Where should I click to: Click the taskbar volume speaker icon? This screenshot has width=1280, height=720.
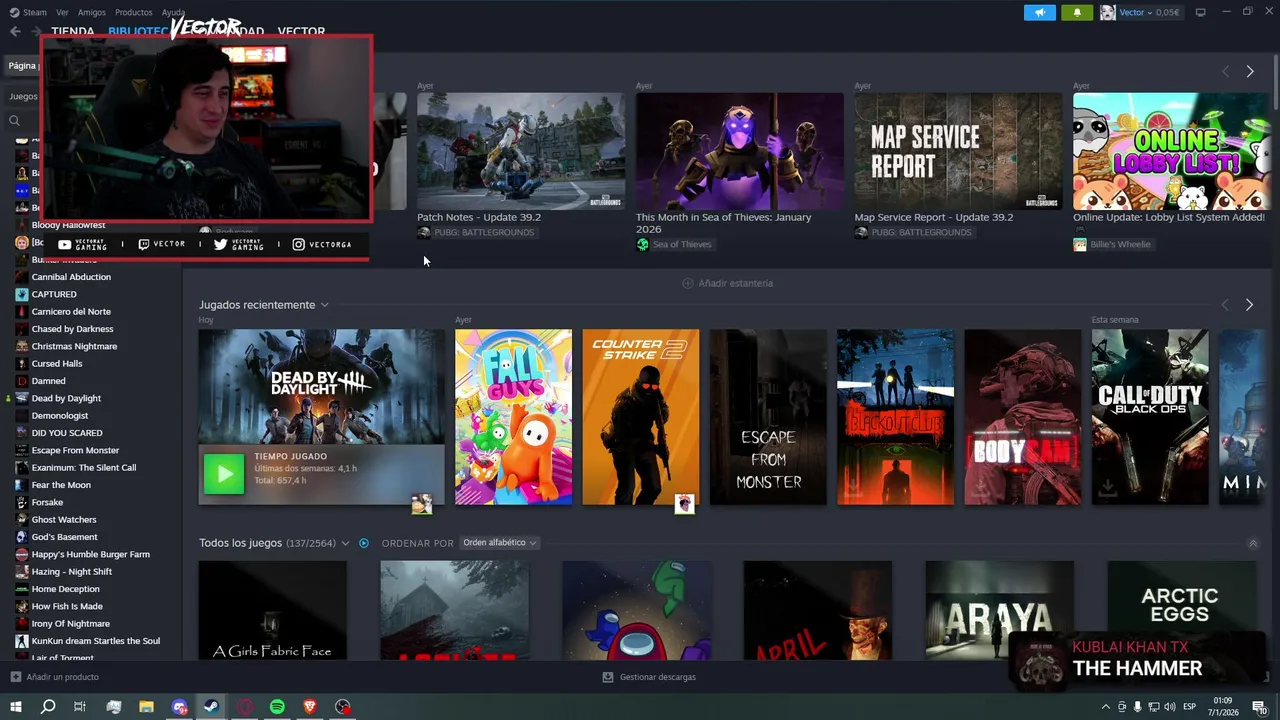(1169, 707)
